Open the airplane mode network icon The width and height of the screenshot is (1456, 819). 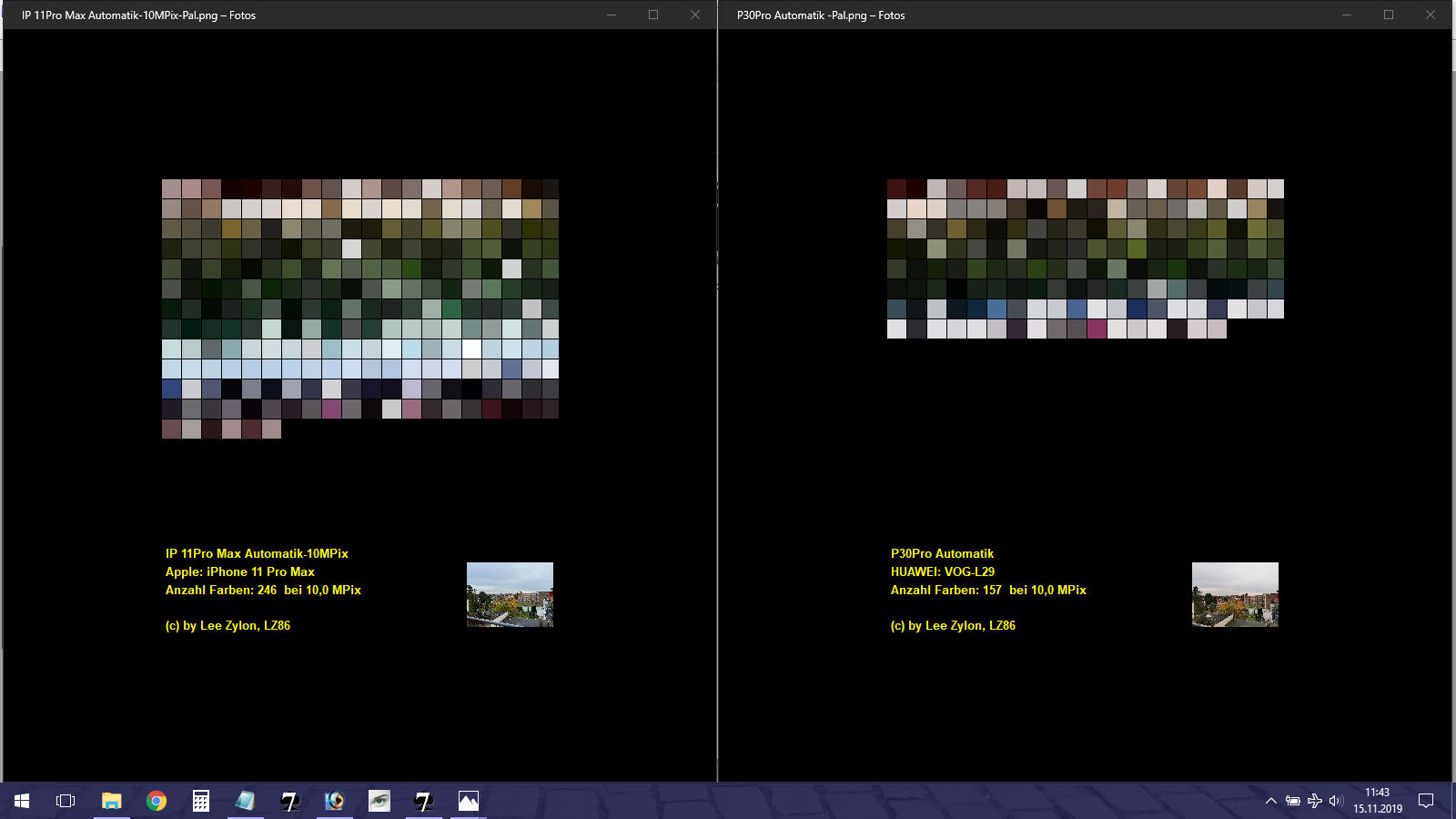[x=1314, y=801]
